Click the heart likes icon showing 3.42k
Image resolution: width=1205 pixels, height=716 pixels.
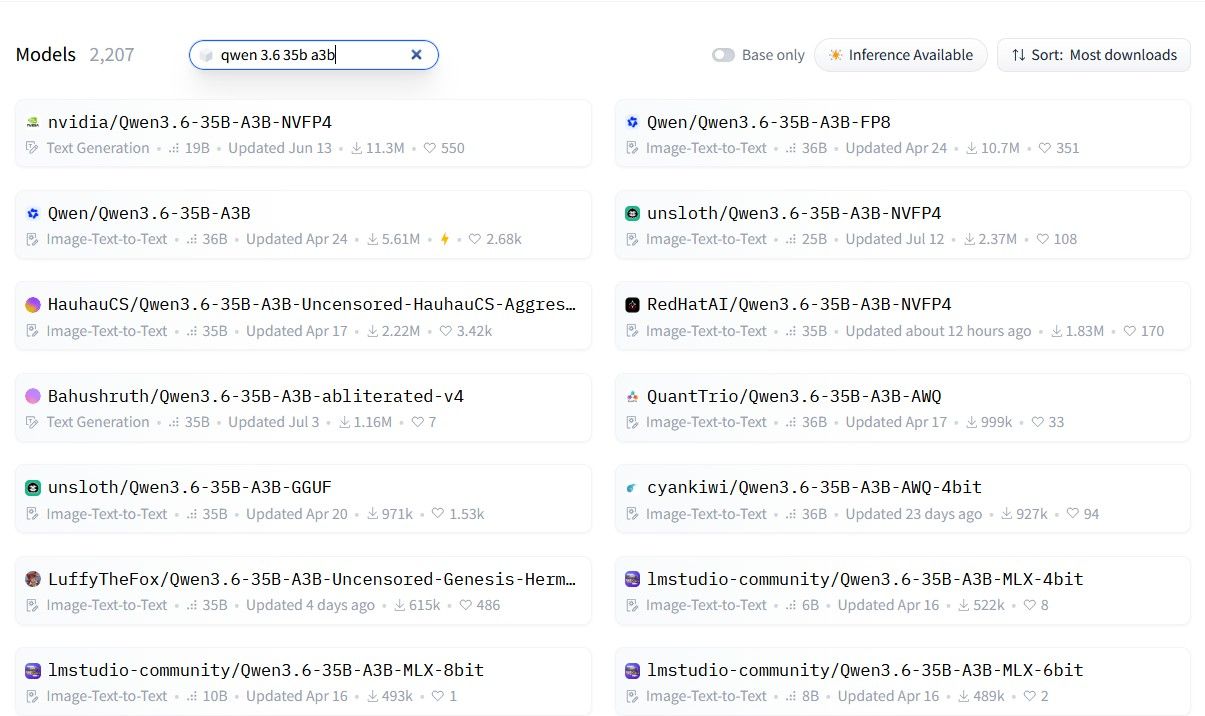click(446, 331)
